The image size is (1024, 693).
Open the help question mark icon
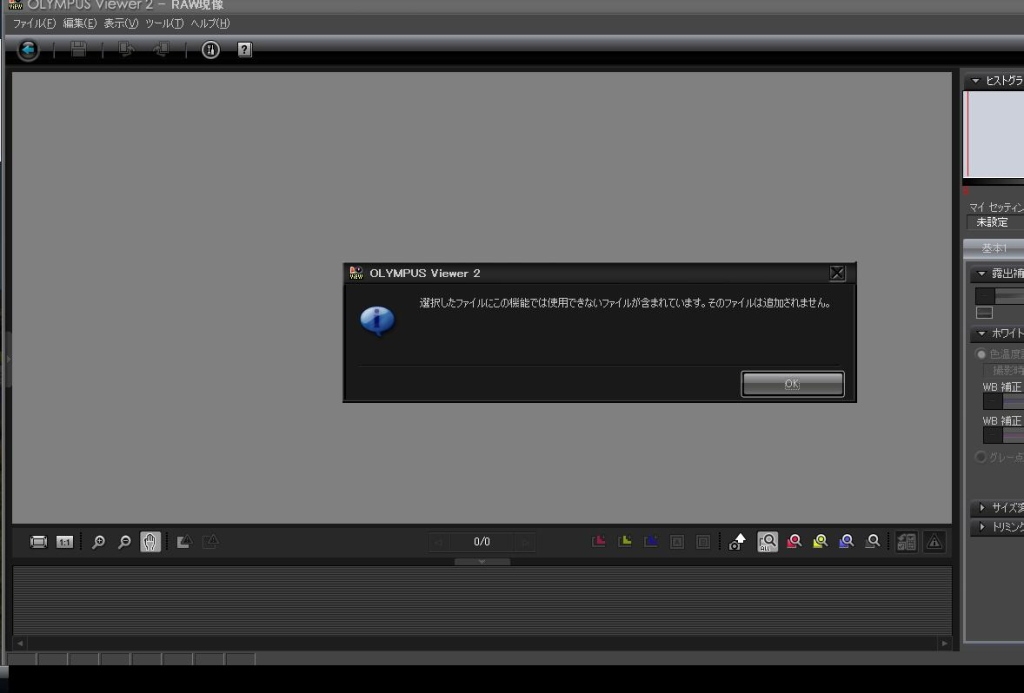[x=244, y=50]
